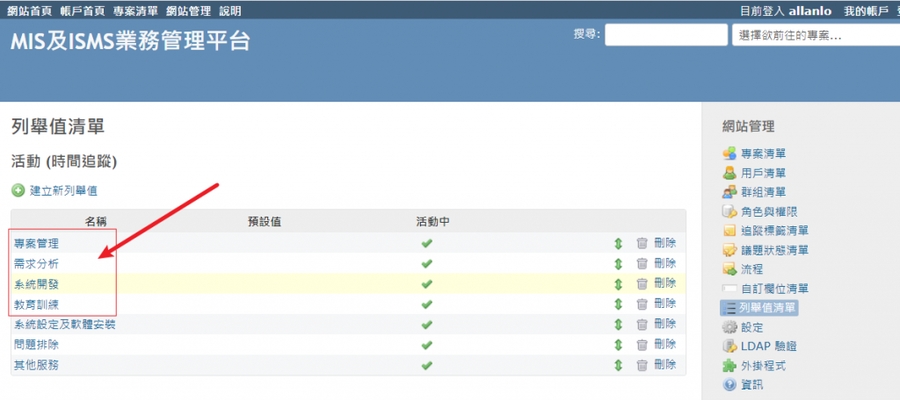Open 網站管理 in the top menu
900x400 pixels.
click(x=188, y=10)
